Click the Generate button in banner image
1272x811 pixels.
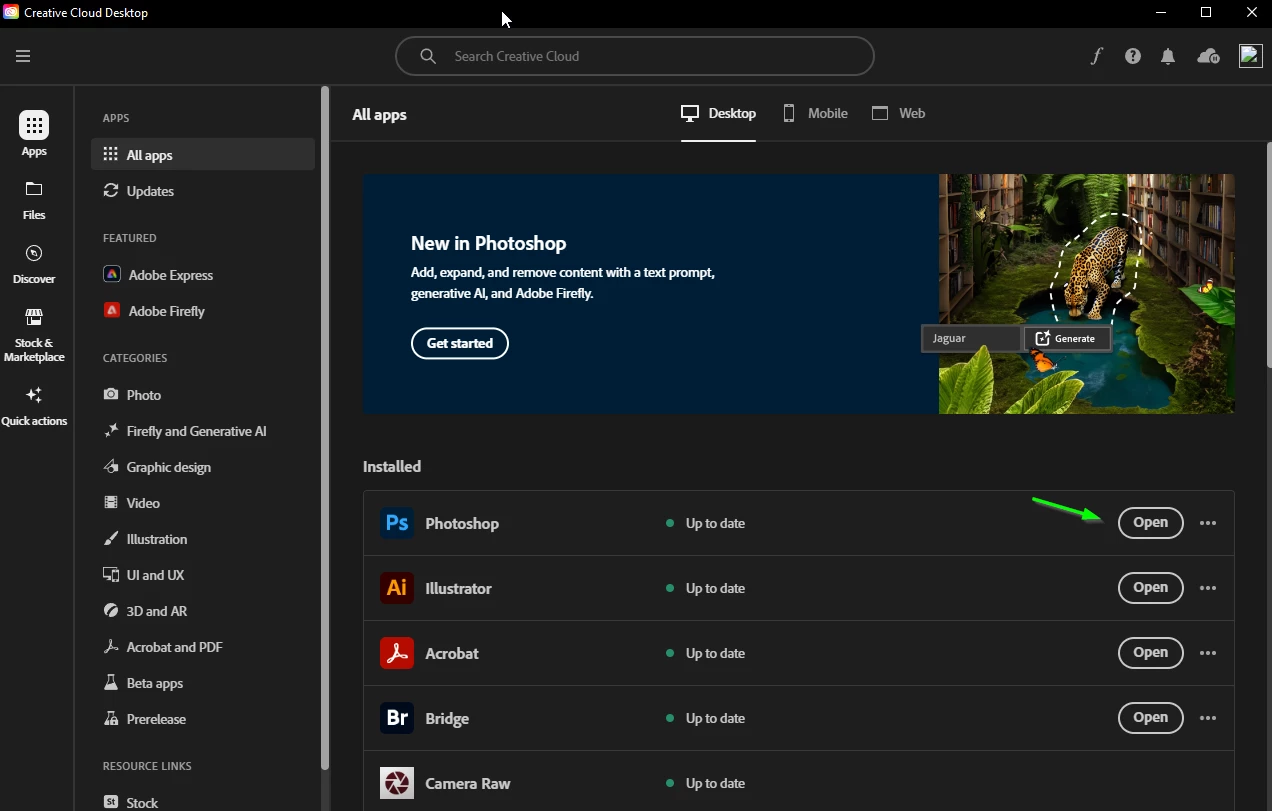point(1067,338)
